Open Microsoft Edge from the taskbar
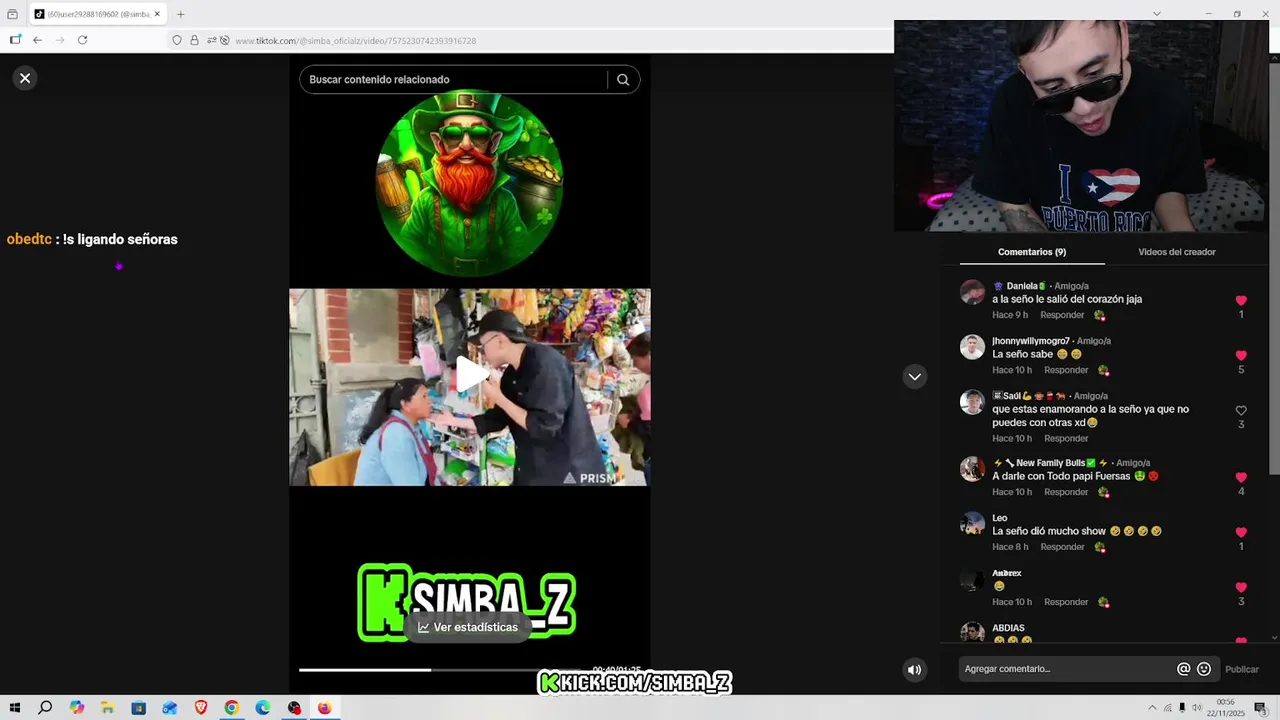Viewport: 1280px width, 720px height. click(x=262, y=708)
